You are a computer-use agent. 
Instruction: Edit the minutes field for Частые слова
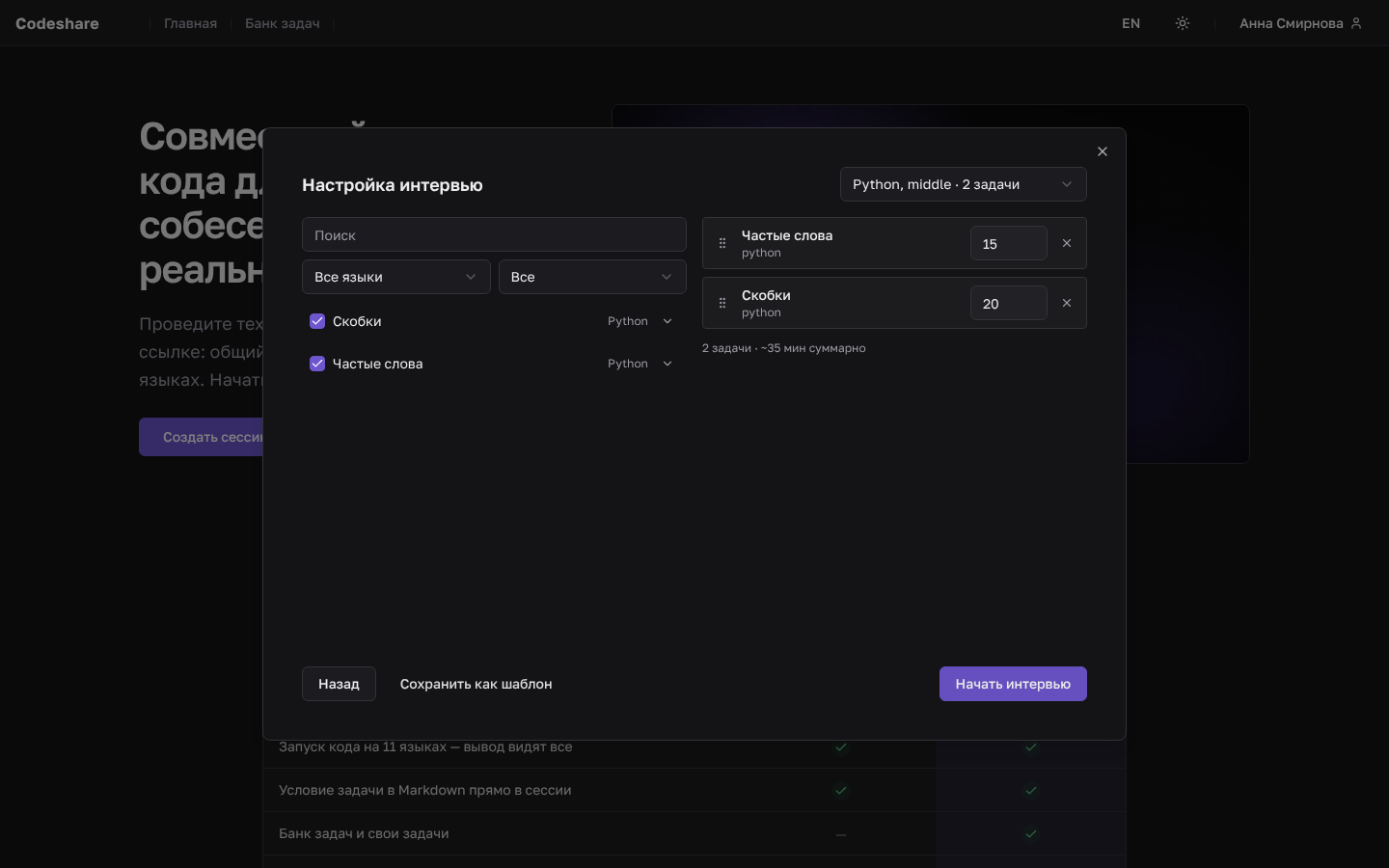(1009, 243)
